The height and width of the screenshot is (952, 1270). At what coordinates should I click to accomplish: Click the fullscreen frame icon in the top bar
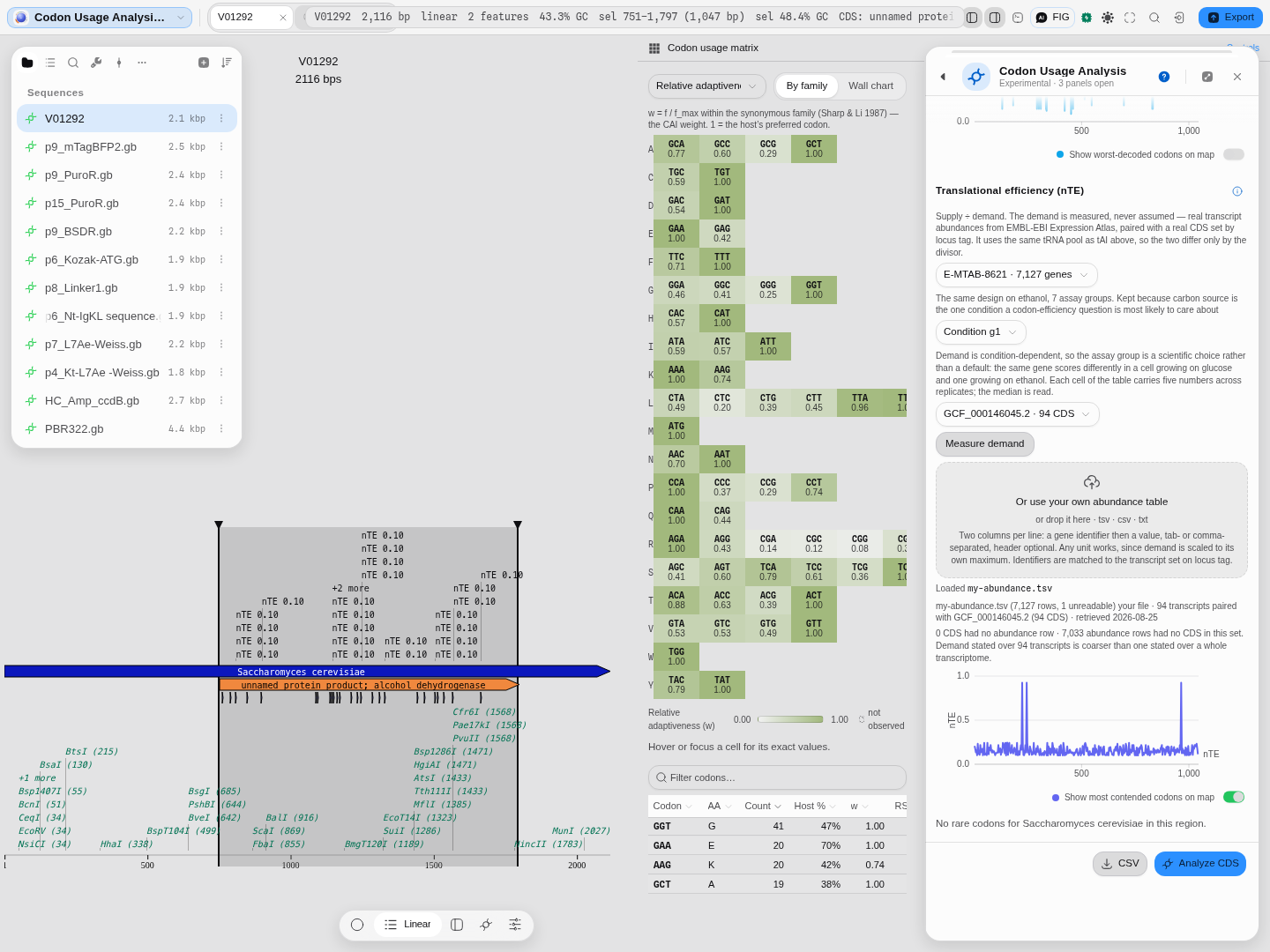[x=1130, y=18]
